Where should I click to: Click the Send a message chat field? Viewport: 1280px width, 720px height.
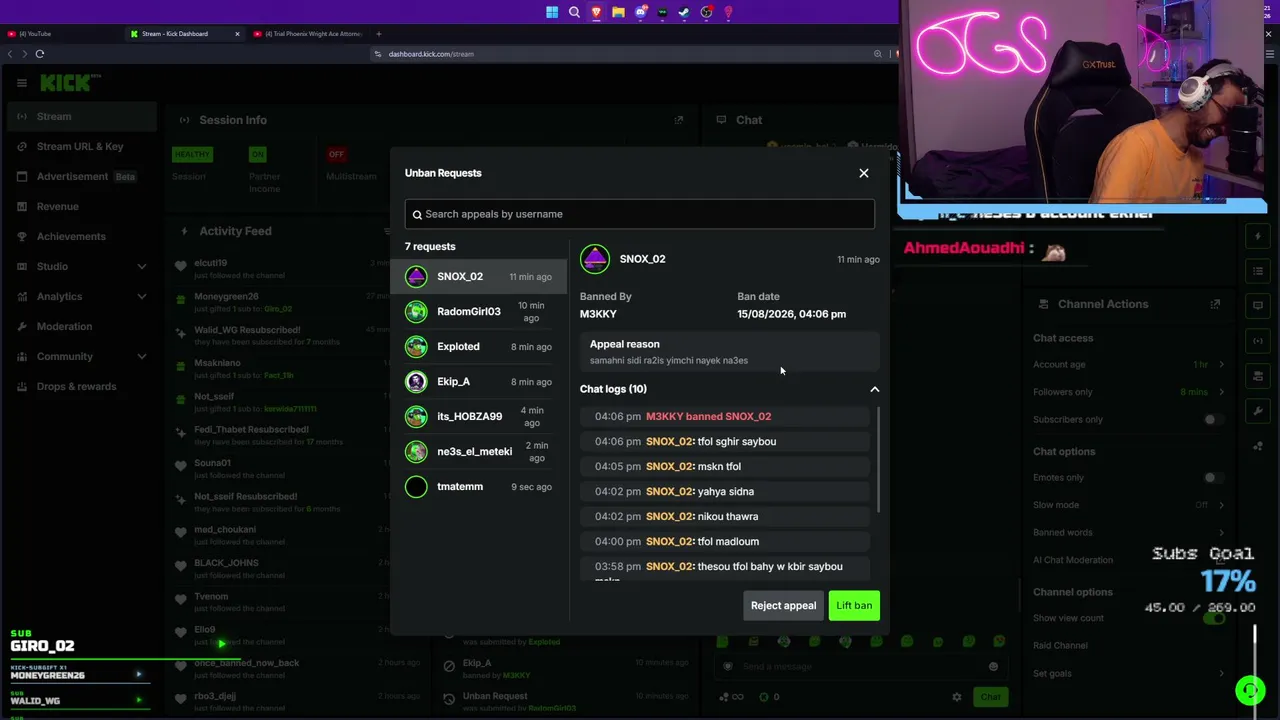coord(860,667)
